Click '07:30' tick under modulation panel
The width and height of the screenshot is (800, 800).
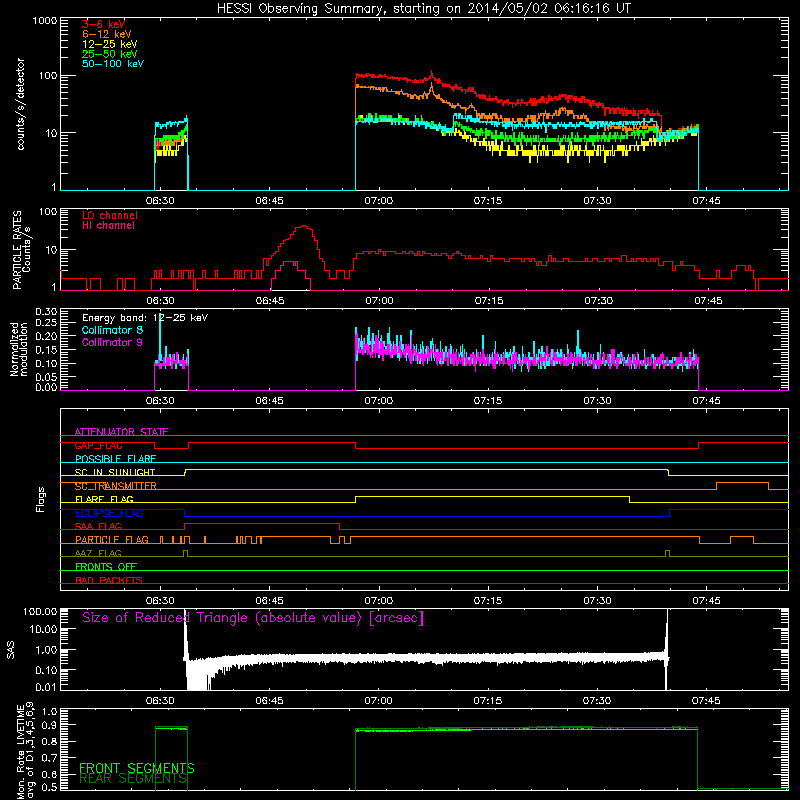597,401
